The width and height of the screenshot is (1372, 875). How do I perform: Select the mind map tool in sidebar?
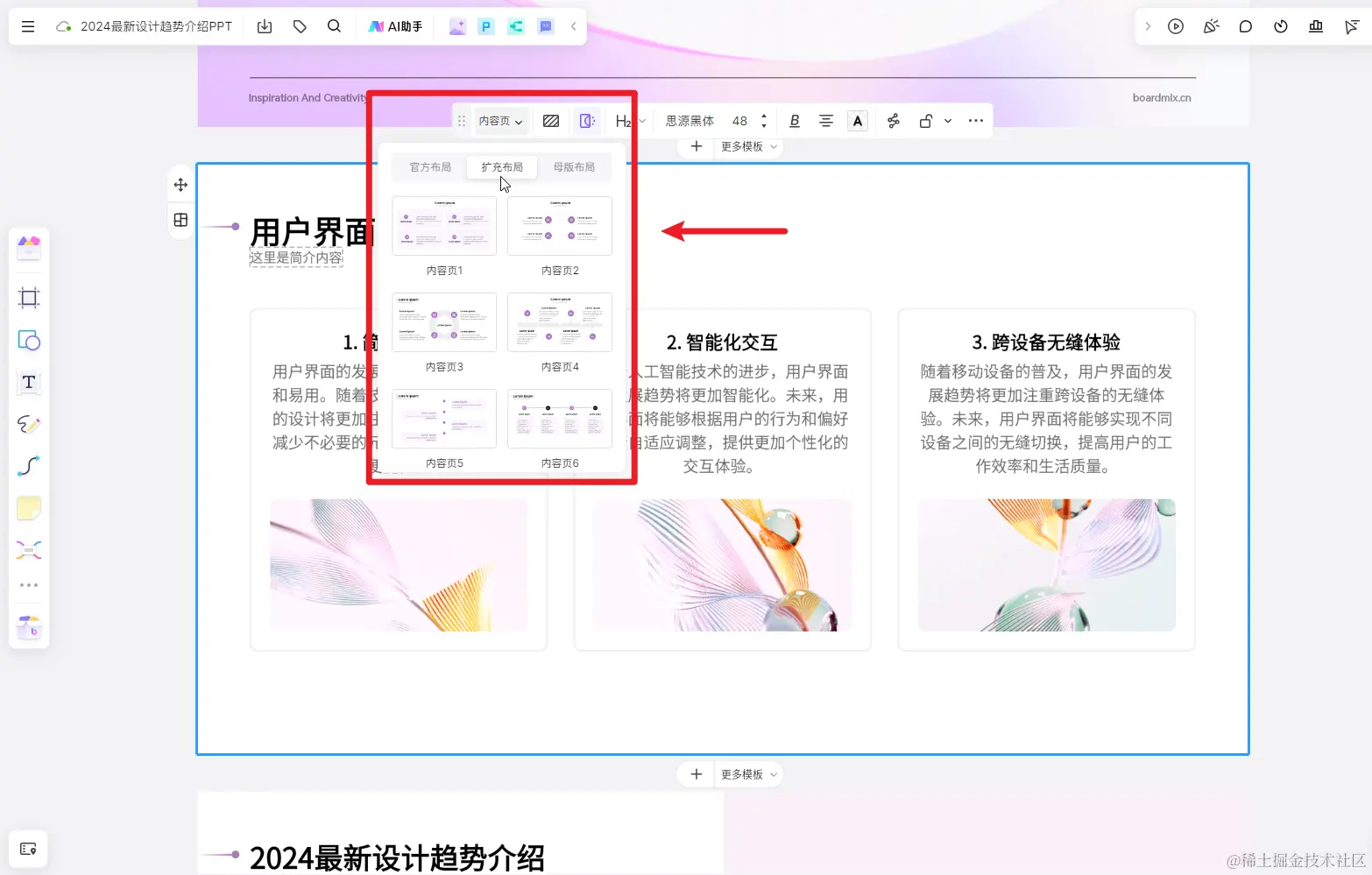[29, 550]
